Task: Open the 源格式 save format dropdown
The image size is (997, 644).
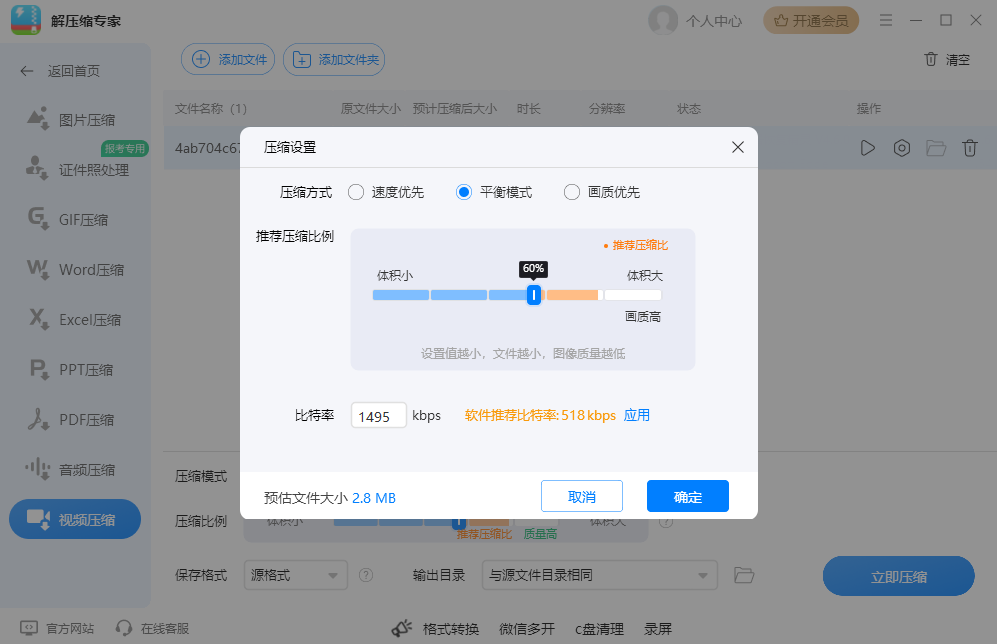Action: click(x=295, y=575)
